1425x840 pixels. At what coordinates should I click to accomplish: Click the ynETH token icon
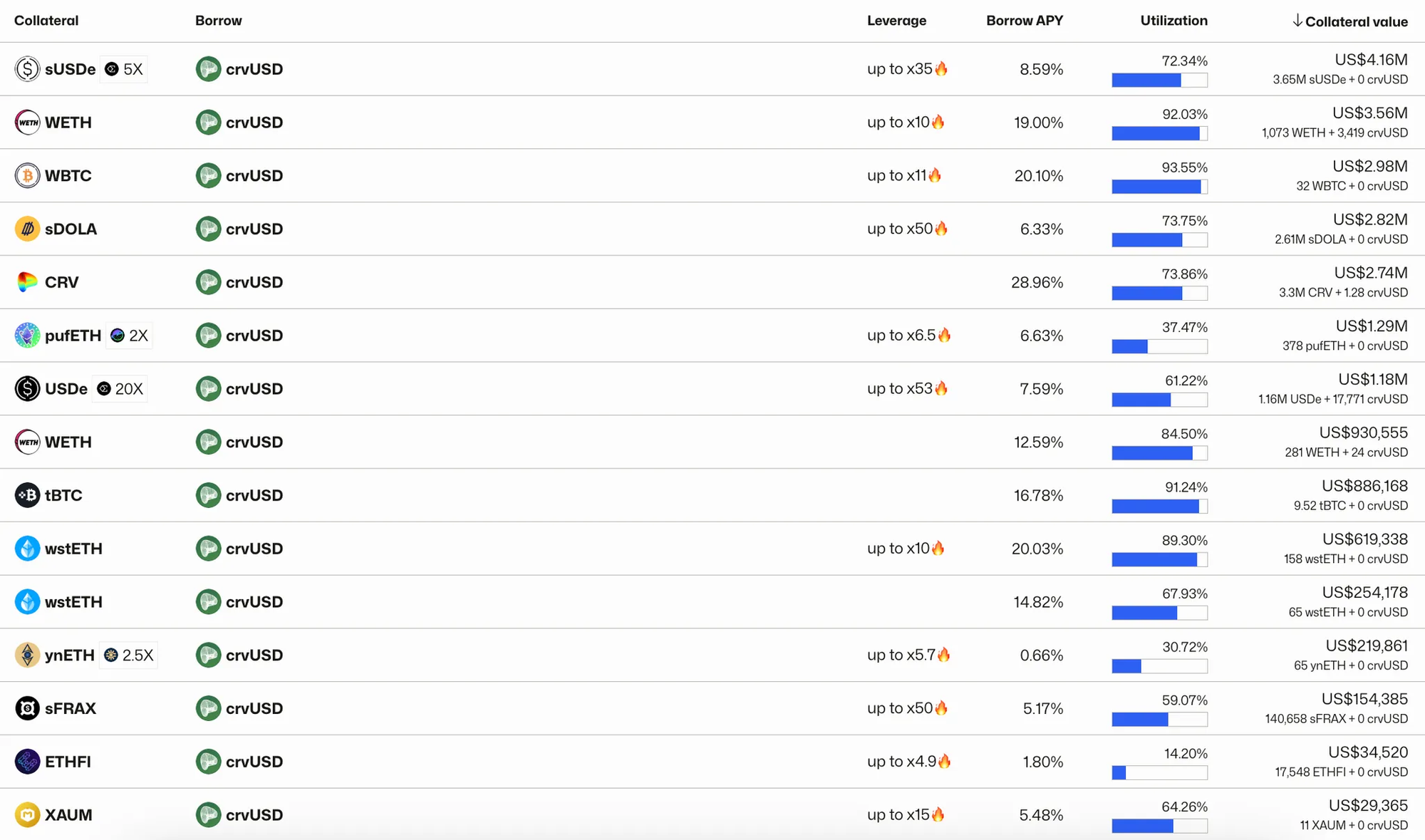coord(27,655)
